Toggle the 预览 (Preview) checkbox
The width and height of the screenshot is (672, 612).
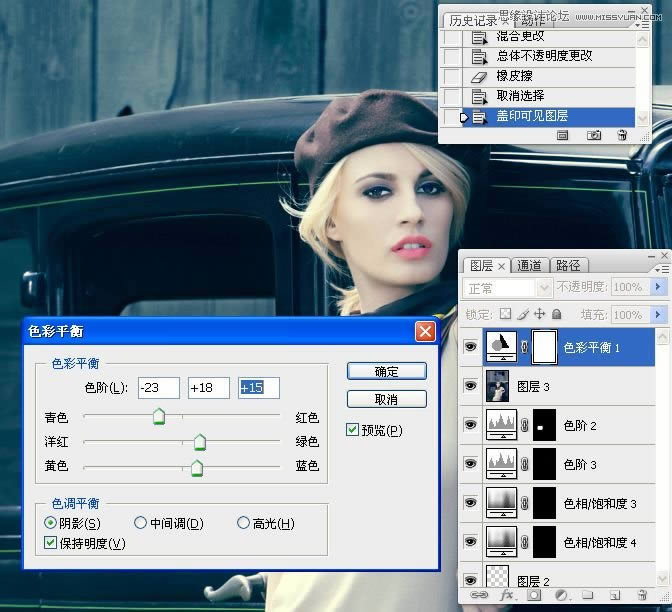tap(352, 431)
